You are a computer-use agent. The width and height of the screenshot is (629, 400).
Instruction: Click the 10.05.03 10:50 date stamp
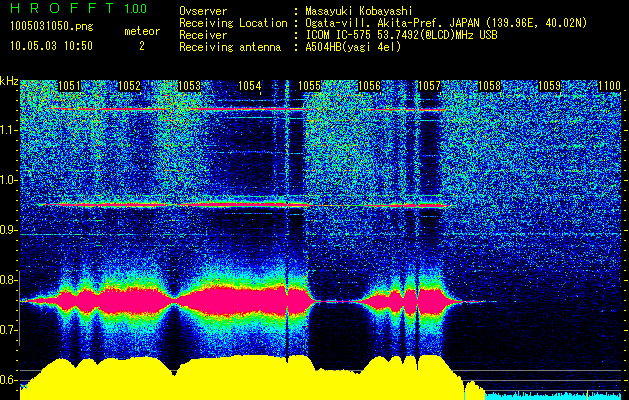tap(51, 46)
